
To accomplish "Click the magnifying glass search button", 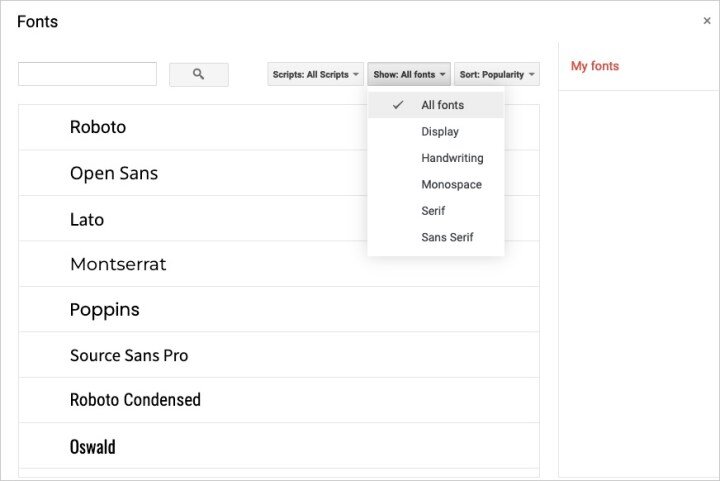I will (x=198, y=74).
